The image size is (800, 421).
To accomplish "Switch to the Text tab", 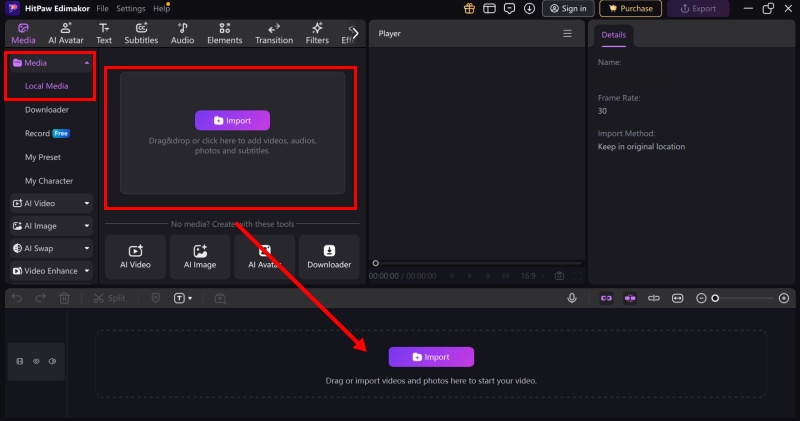I will click(x=104, y=34).
